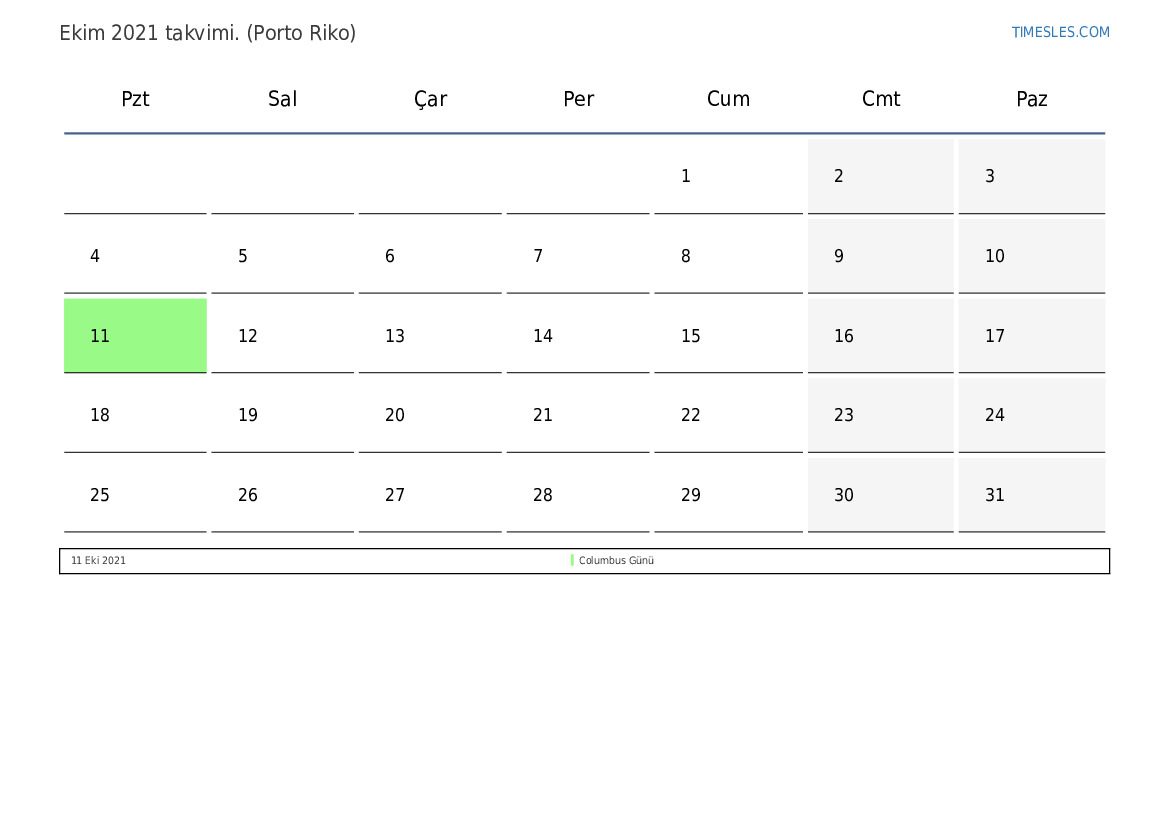Viewport: 1169px width, 827px height.
Task: Click the Cmt weekday header
Action: (880, 98)
